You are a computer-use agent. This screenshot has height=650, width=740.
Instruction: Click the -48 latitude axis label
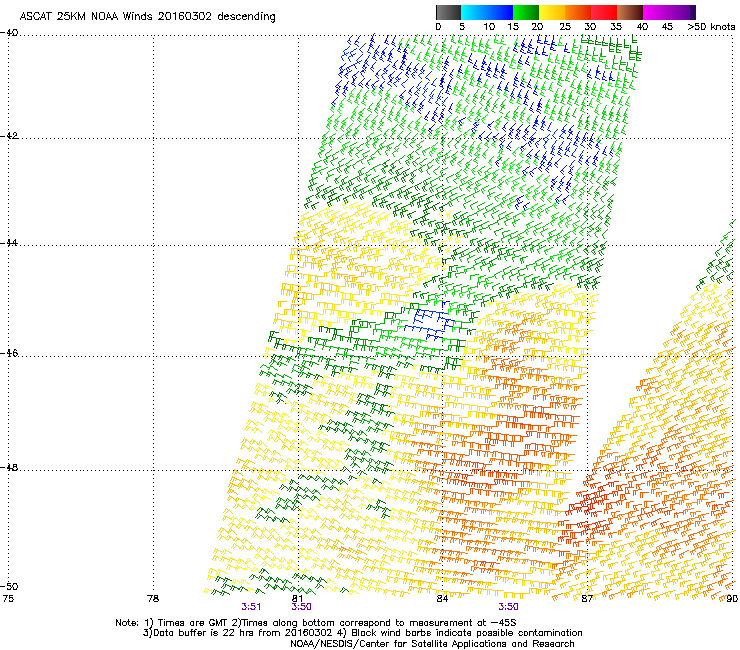coord(9,468)
